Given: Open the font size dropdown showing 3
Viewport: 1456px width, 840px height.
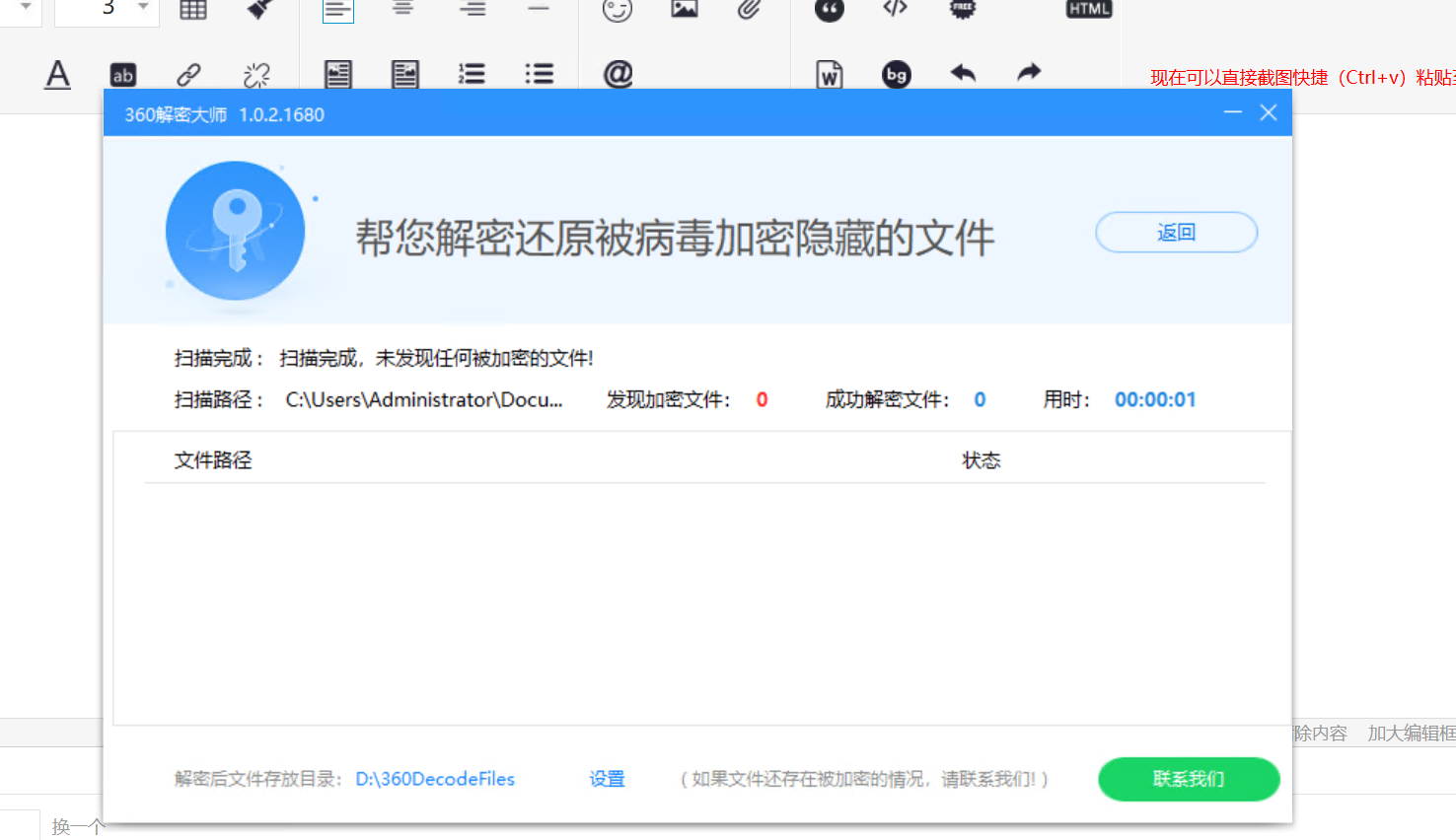Looking at the screenshot, I should point(143,8).
